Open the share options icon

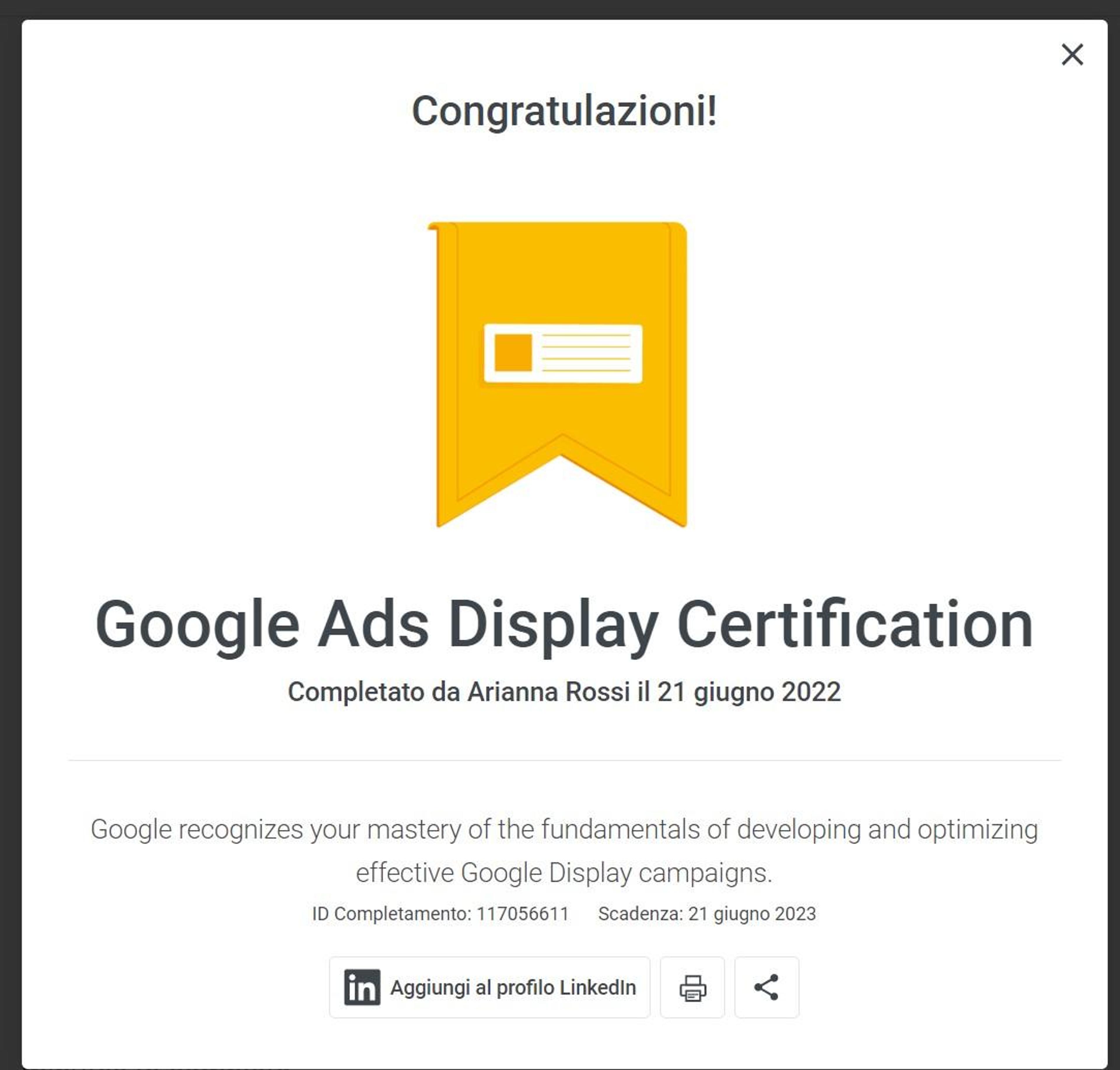(766, 987)
